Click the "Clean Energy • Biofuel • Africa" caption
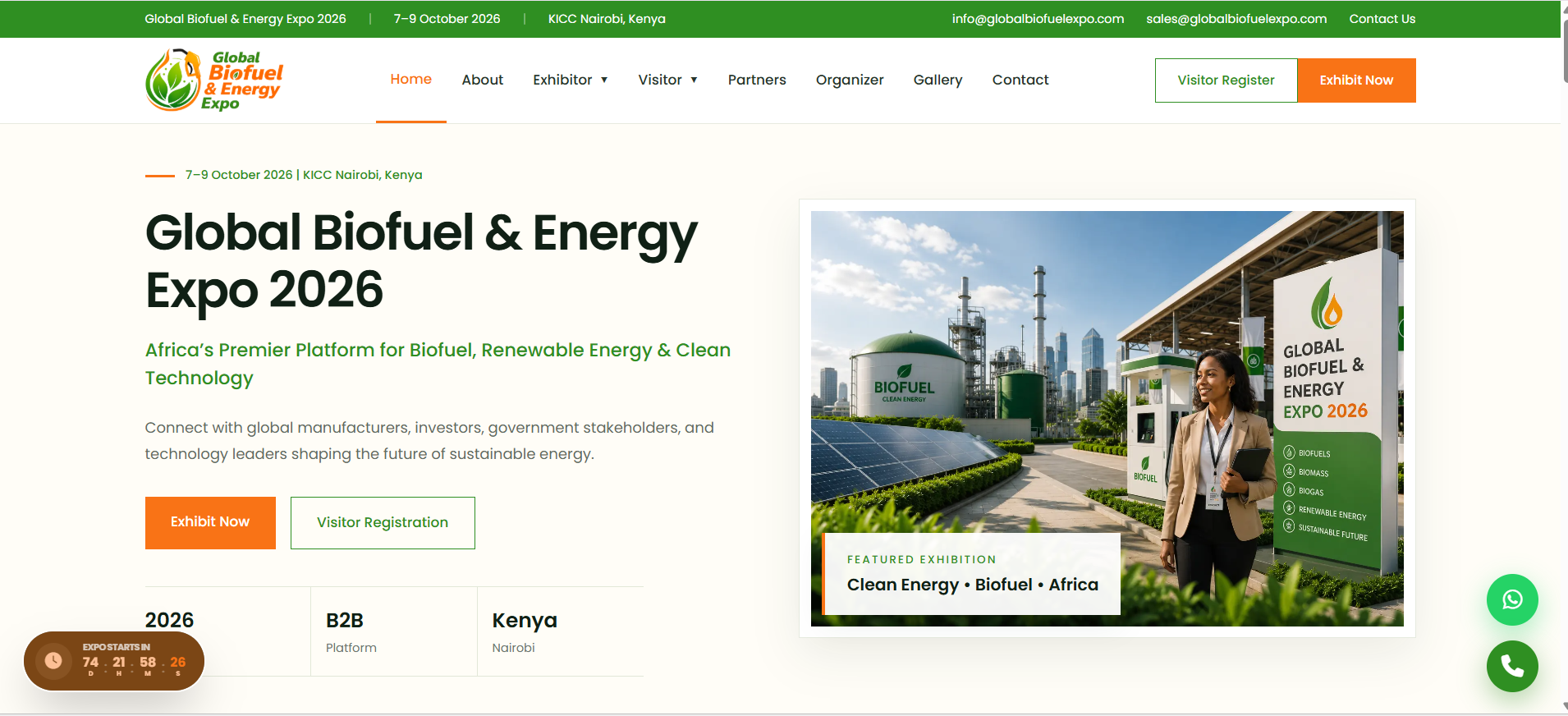 (x=972, y=585)
